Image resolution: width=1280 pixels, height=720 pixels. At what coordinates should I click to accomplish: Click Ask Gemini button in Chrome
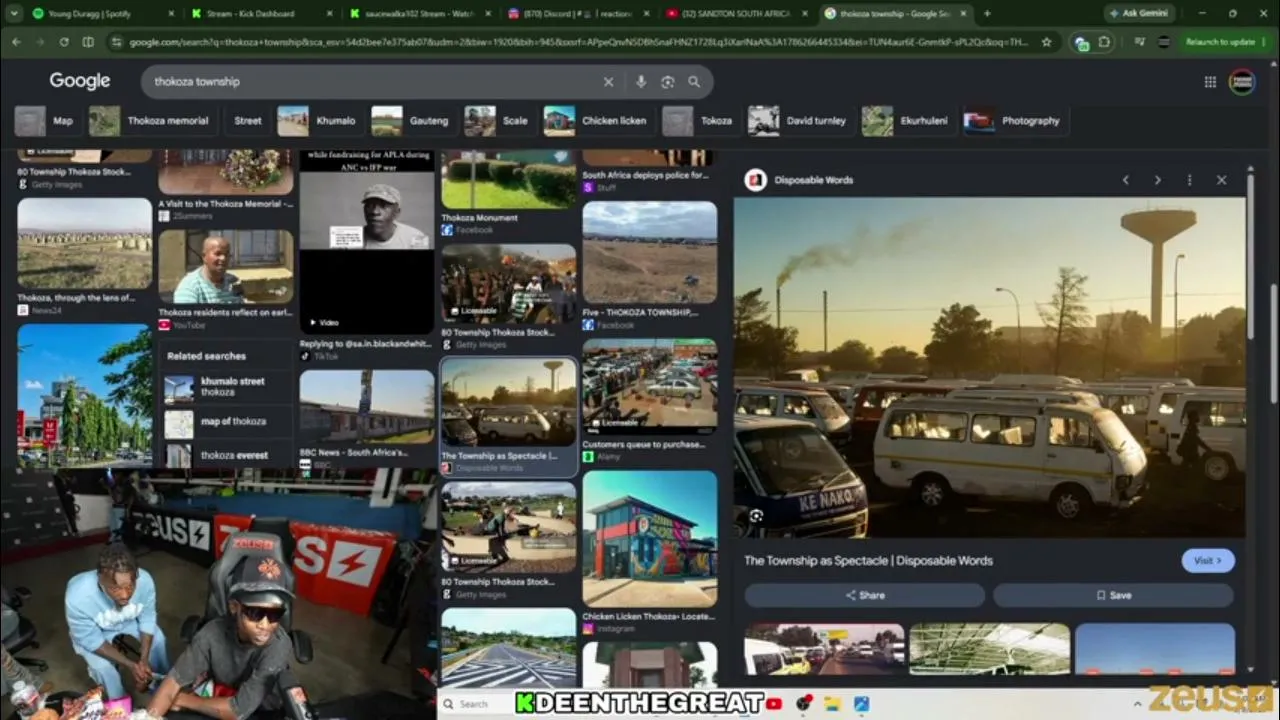(1141, 13)
